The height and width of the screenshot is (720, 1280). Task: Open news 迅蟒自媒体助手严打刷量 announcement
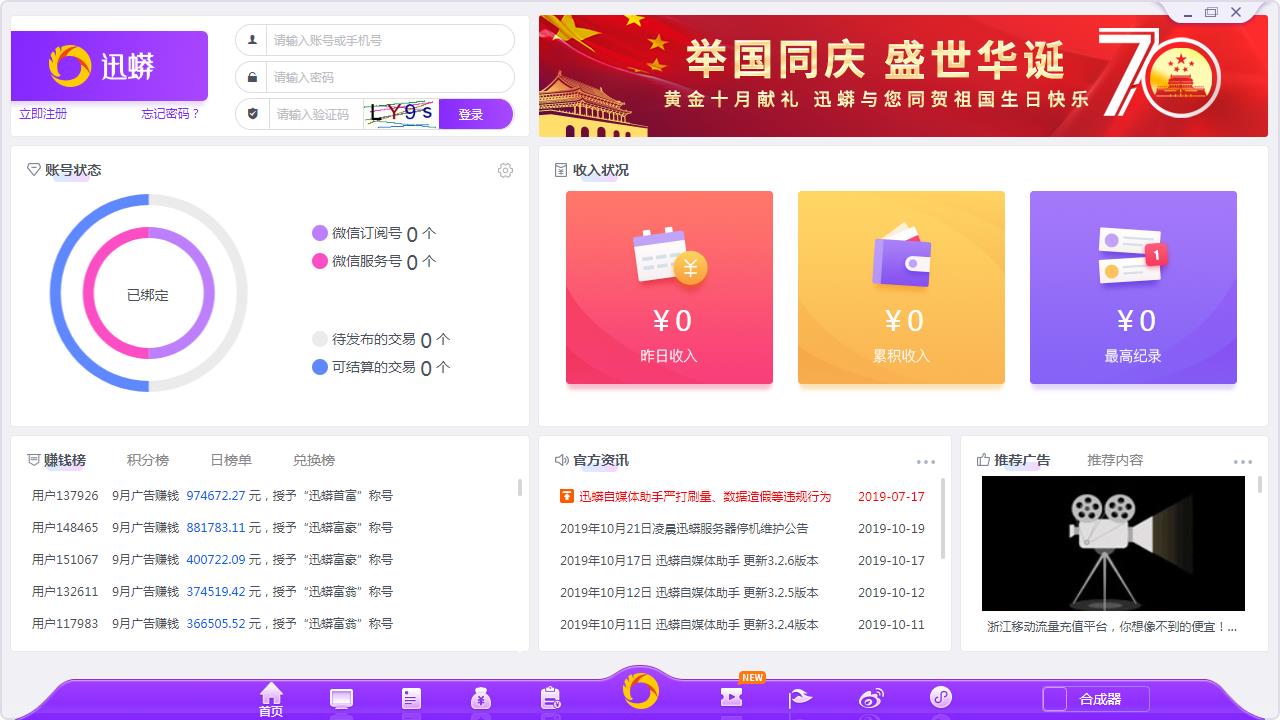pos(705,496)
